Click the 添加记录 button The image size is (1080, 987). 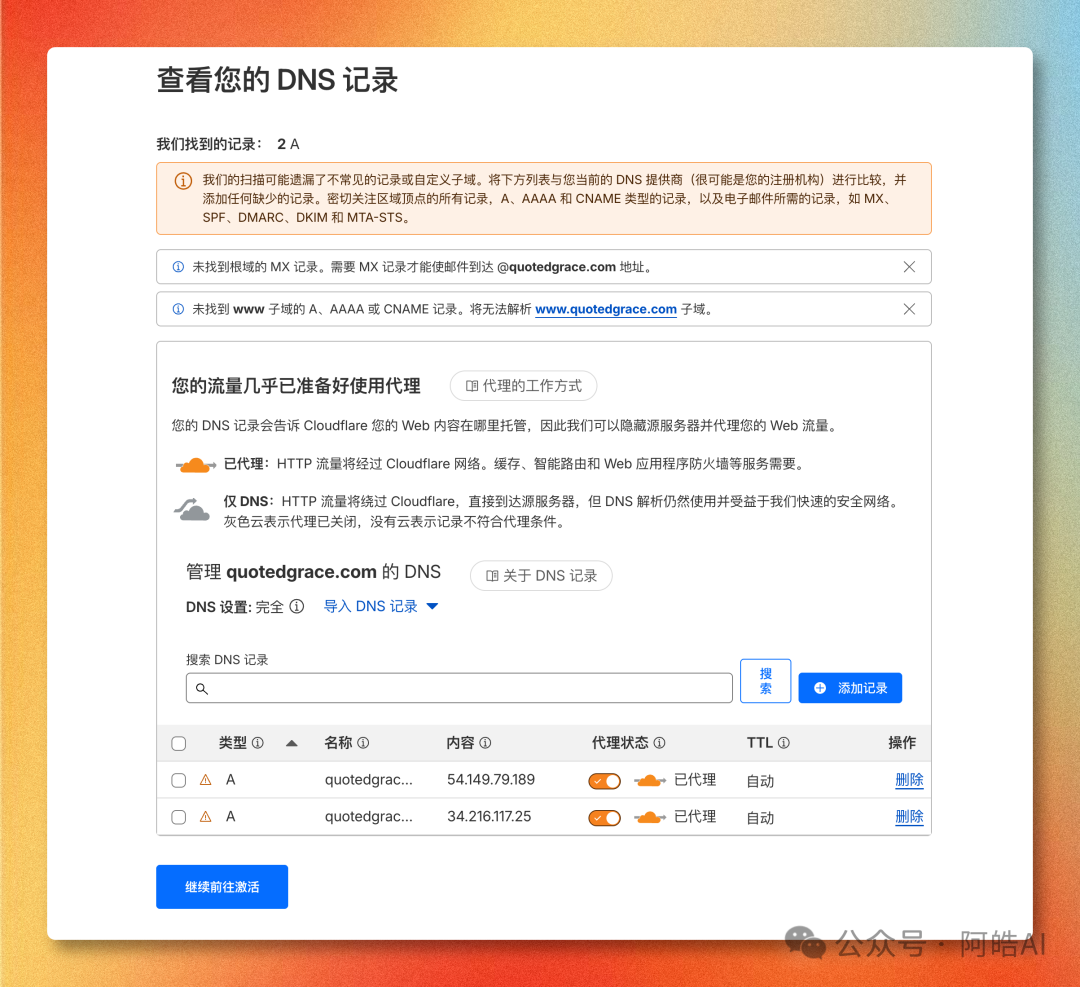click(x=850, y=688)
